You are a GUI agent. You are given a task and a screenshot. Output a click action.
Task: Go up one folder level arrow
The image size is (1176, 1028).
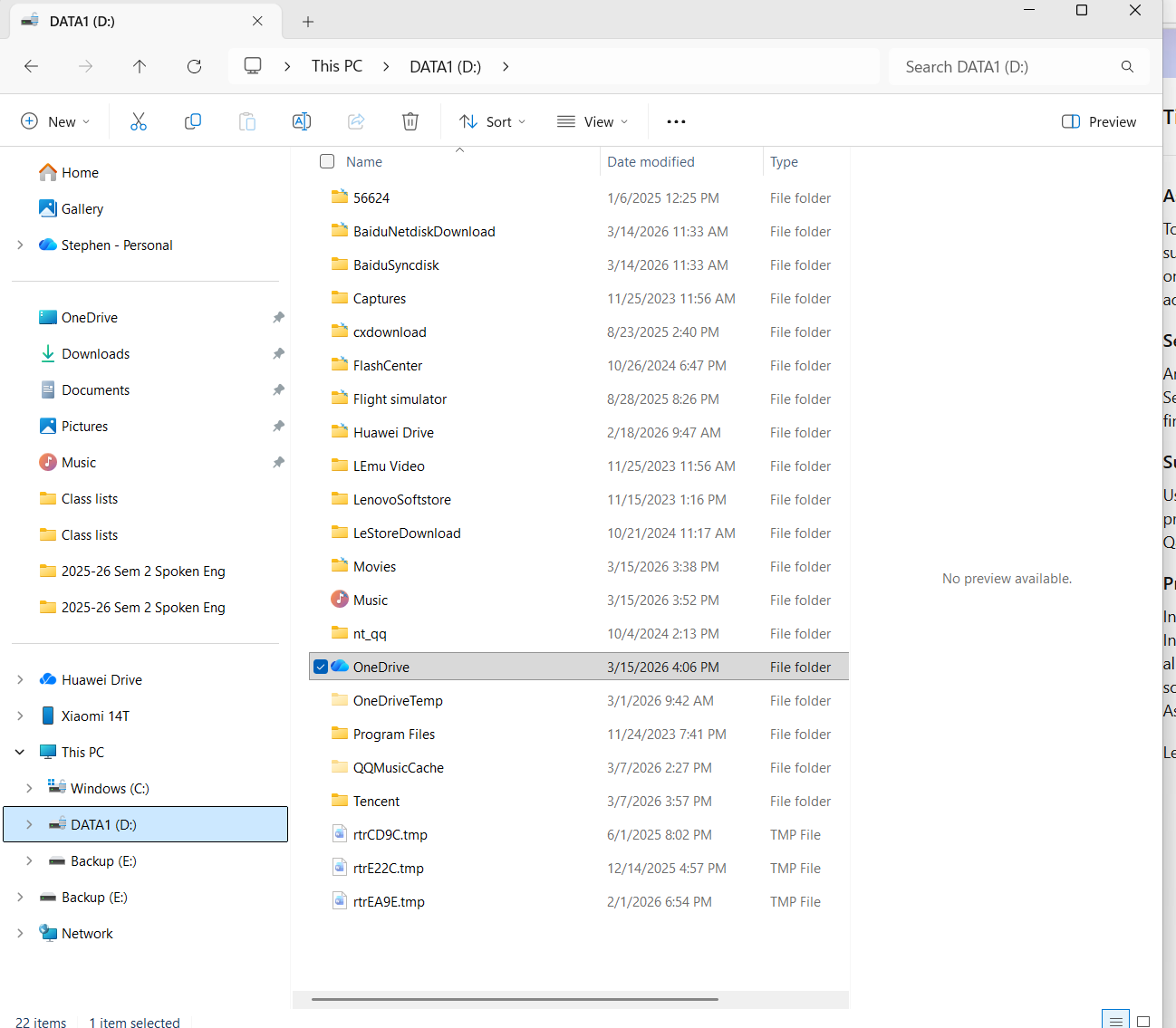tap(140, 66)
